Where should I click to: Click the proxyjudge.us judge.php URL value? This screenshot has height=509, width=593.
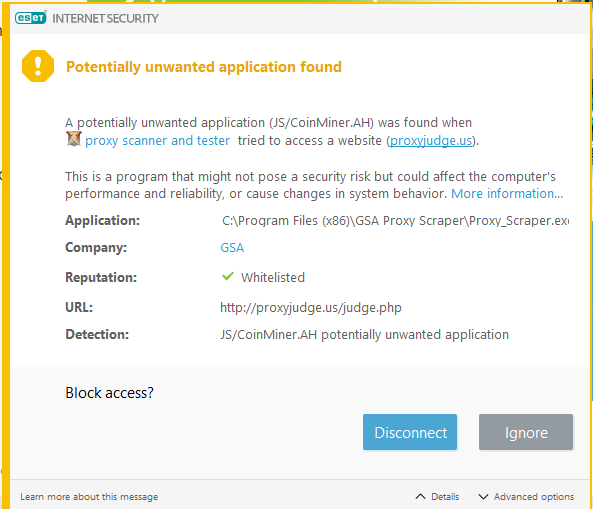pos(311,307)
